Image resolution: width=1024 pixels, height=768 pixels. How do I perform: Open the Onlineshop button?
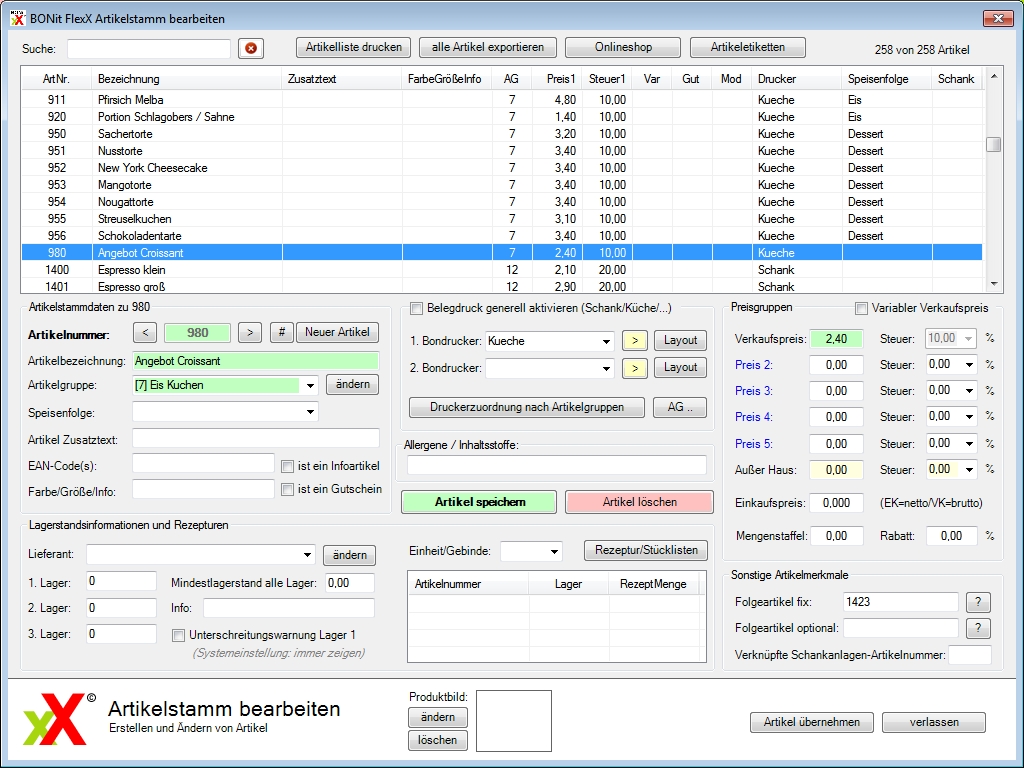coord(623,47)
